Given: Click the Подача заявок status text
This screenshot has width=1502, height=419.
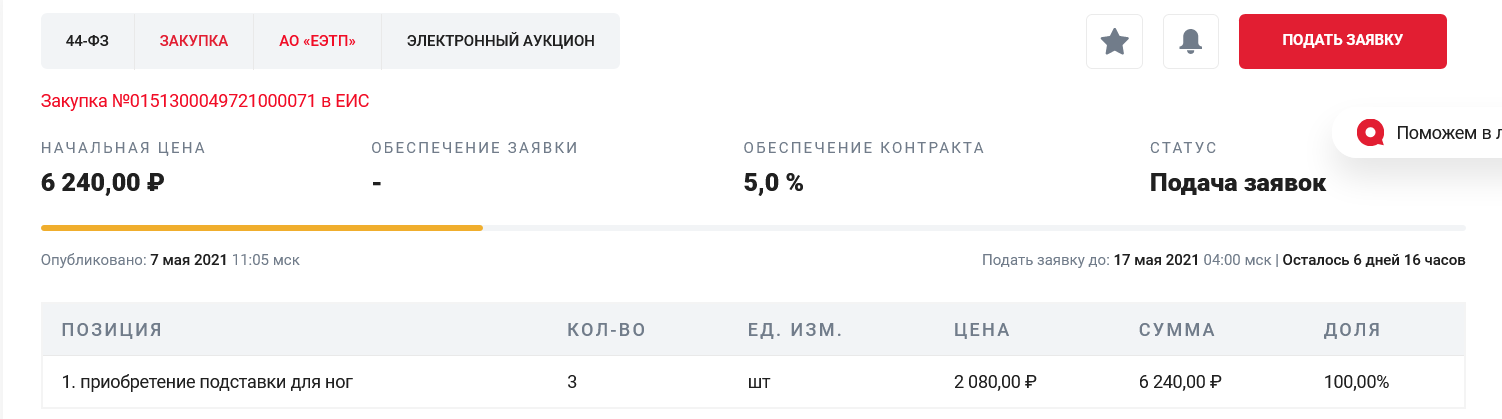Looking at the screenshot, I should pos(1238,183).
